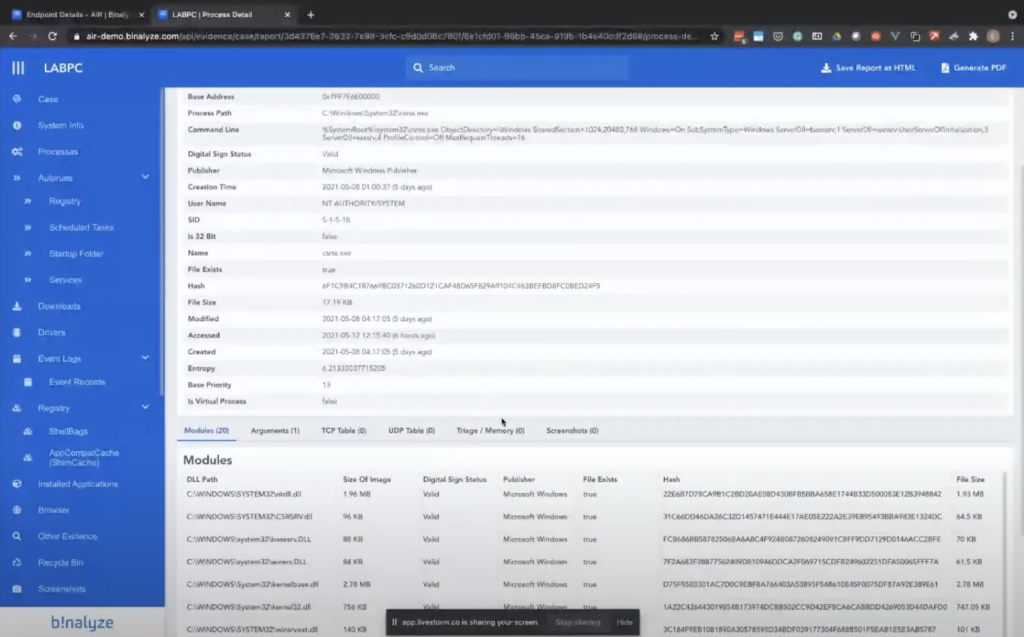Open Autoruns Registry sidebar entry
Viewport: 1024px width, 637px height.
(65, 201)
